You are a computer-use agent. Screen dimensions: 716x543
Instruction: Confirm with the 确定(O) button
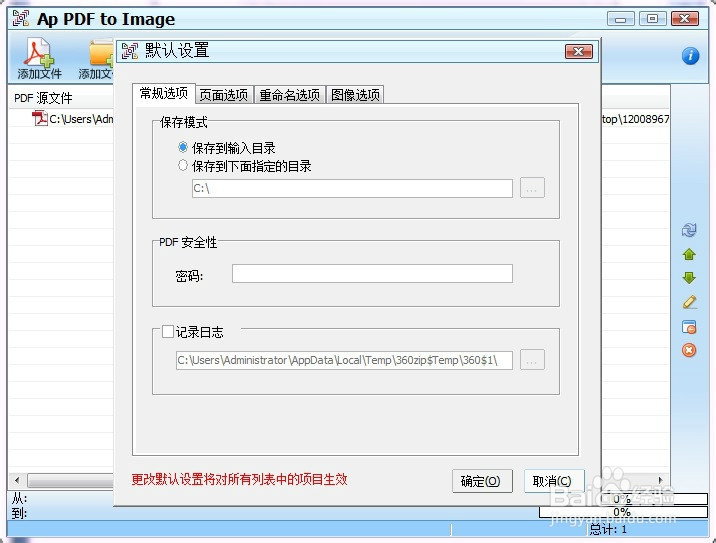pos(482,481)
